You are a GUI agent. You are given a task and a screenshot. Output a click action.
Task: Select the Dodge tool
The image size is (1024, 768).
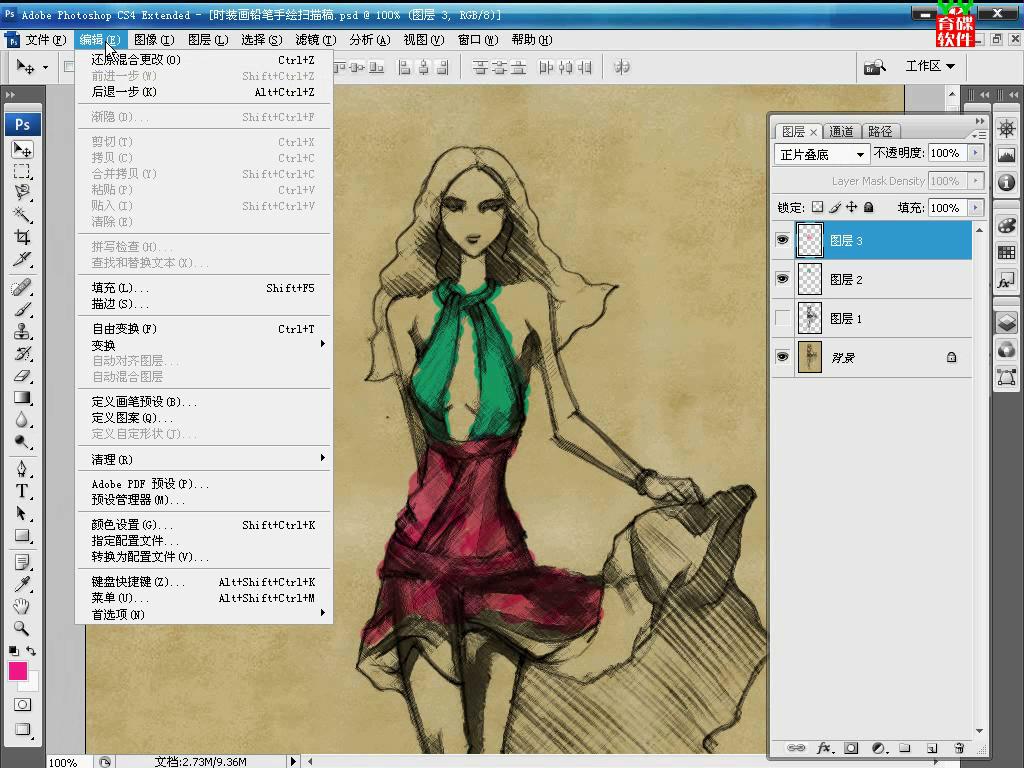click(x=22, y=442)
